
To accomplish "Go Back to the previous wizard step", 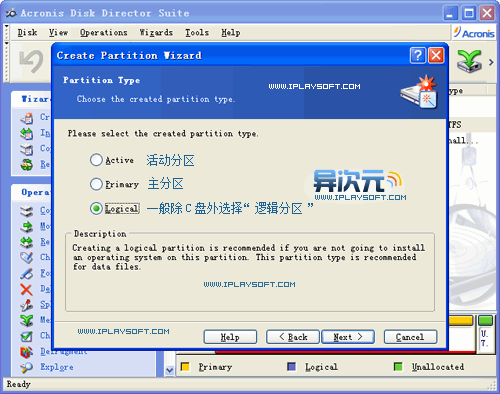I will click(293, 337).
